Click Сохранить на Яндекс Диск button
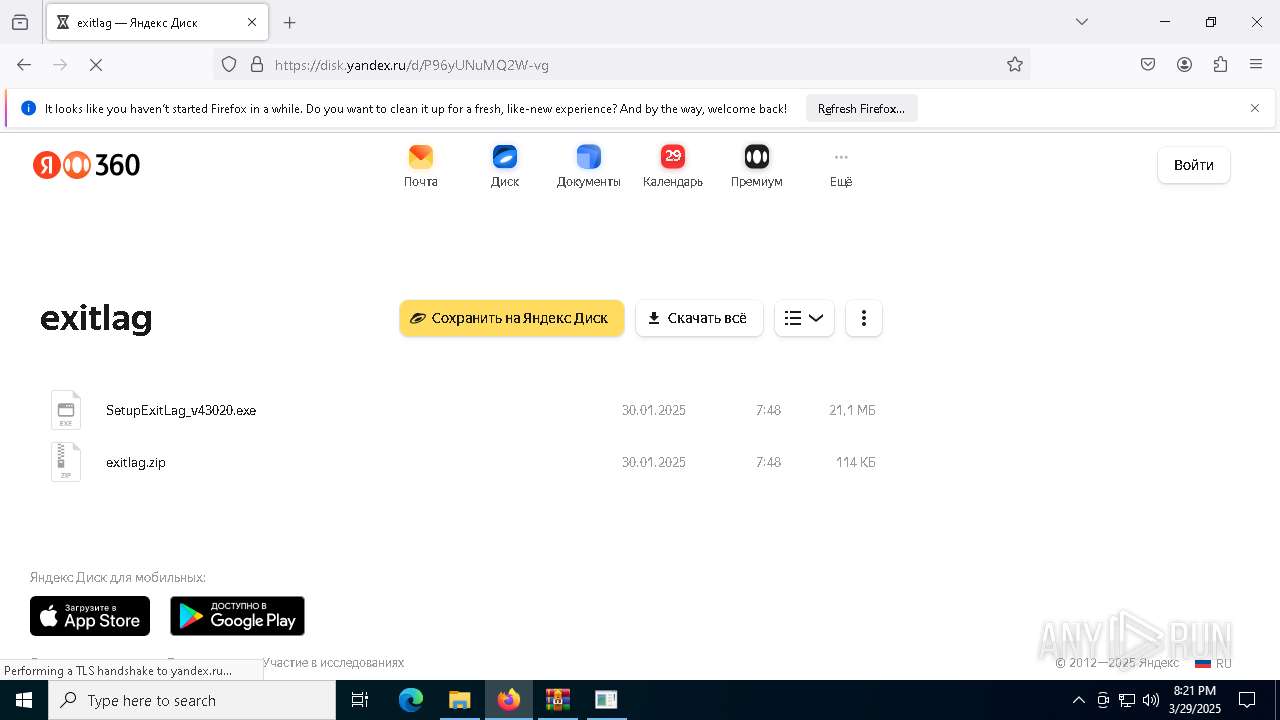This screenshot has width=1280, height=720. [512, 318]
